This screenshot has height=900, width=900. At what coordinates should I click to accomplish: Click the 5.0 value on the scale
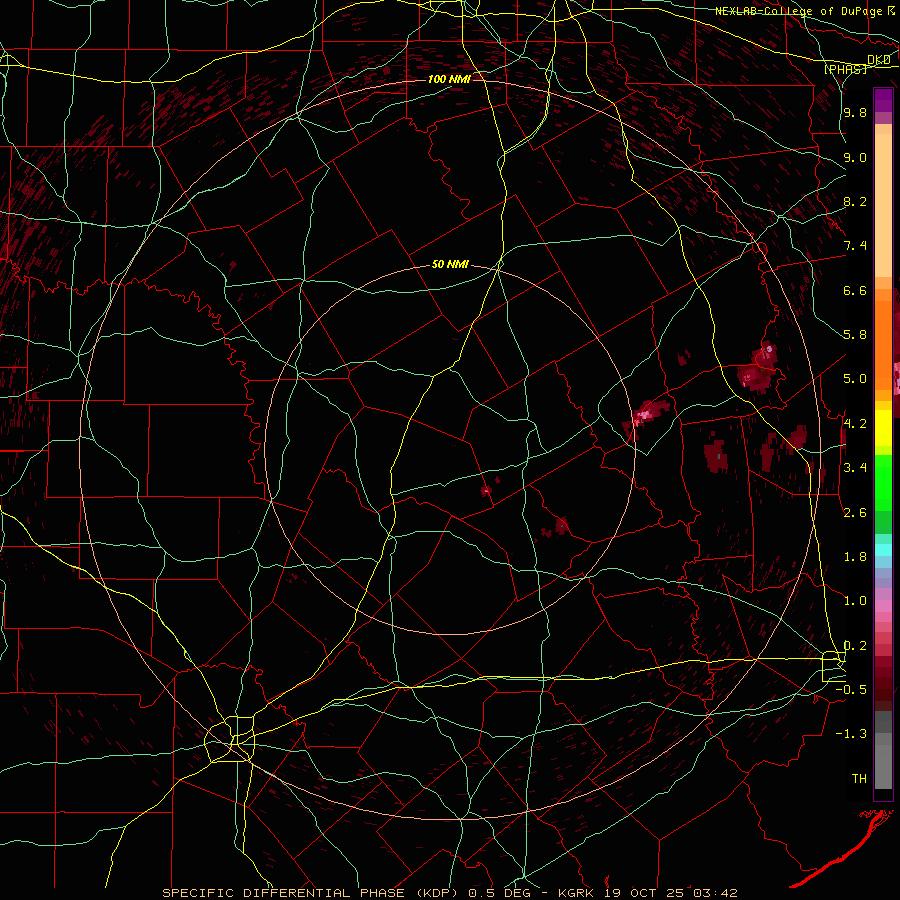point(855,379)
